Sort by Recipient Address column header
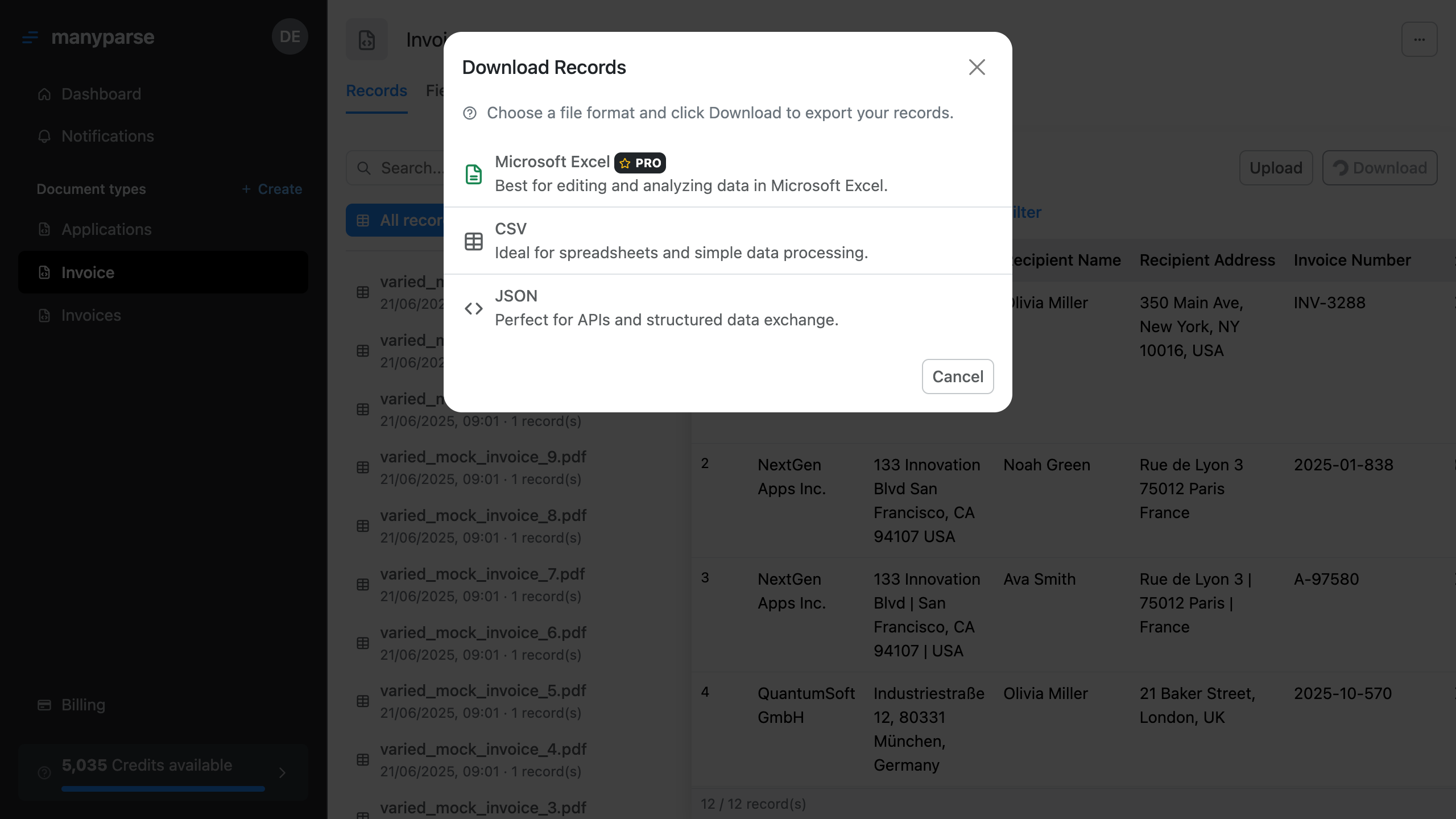Viewport: 1456px width, 819px height. point(1207,260)
